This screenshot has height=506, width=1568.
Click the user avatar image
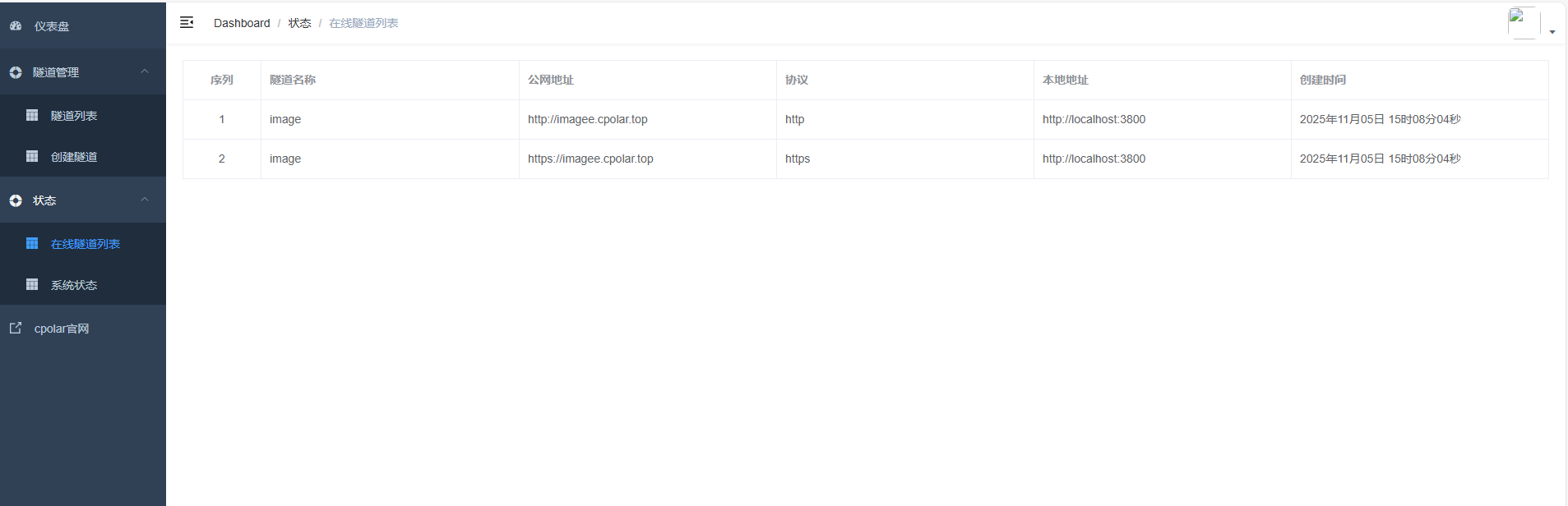click(x=1524, y=23)
